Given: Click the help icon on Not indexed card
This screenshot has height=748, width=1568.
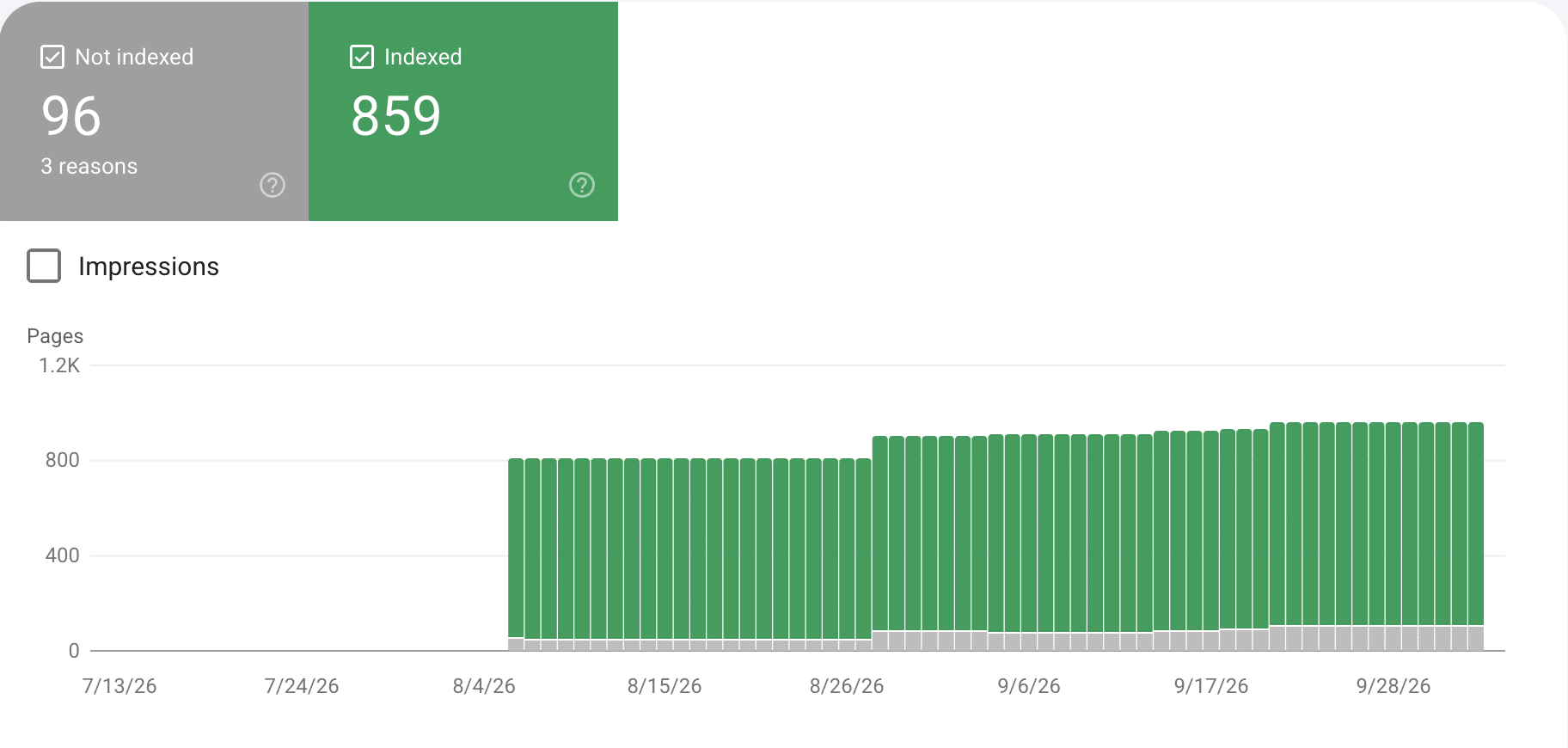Looking at the screenshot, I should [273, 185].
